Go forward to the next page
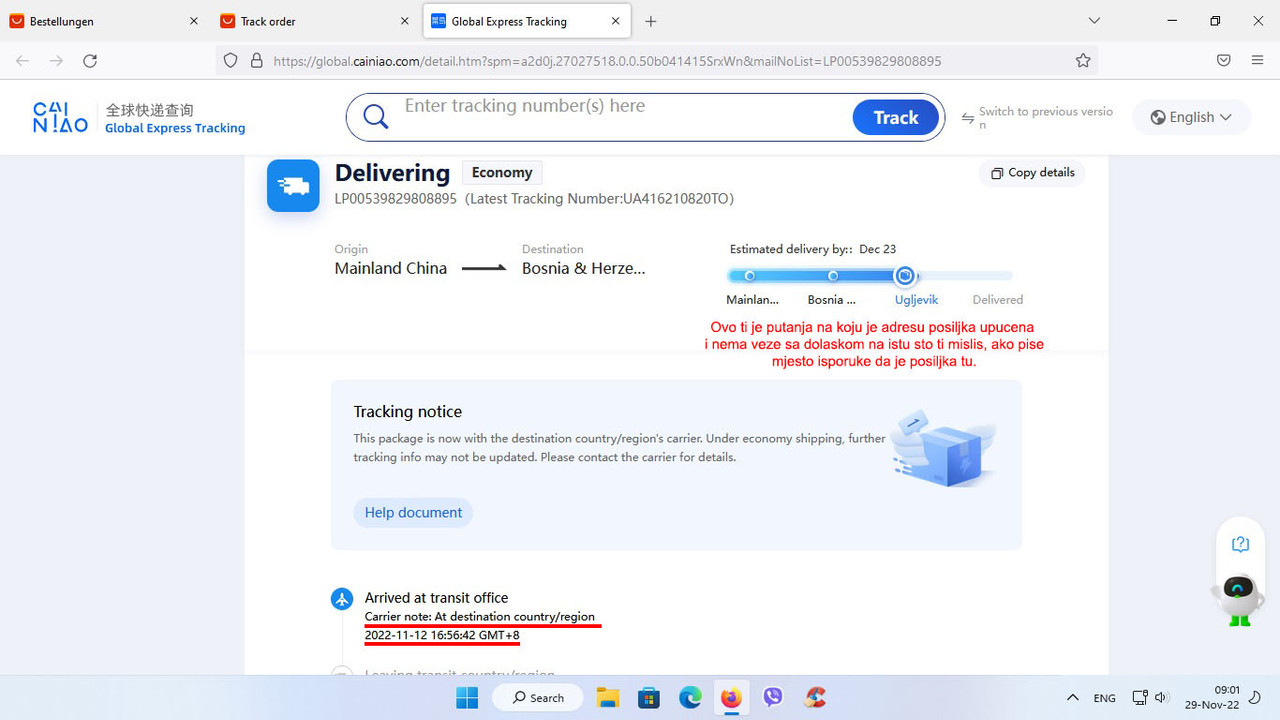This screenshot has height=720, width=1280. pyautogui.click(x=57, y=61)
